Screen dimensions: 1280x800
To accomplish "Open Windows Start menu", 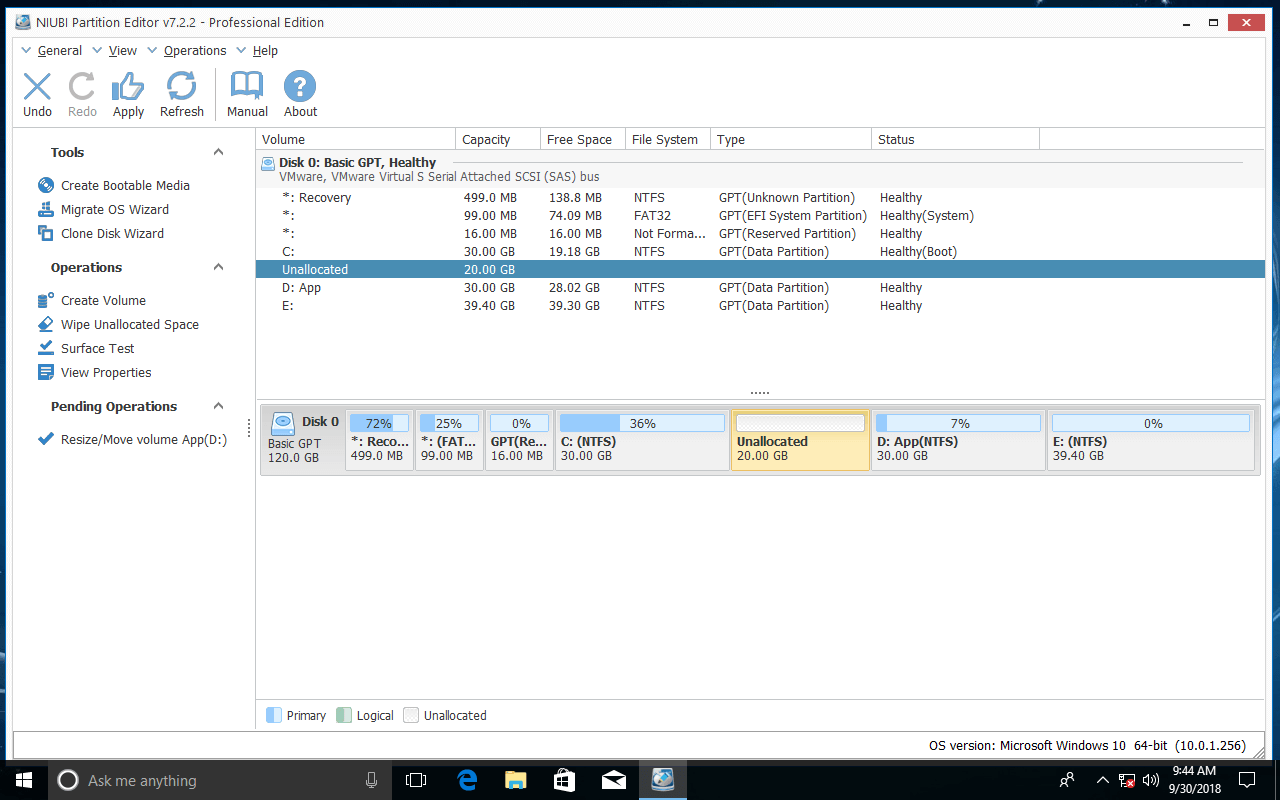I will (x=23, y=780).
